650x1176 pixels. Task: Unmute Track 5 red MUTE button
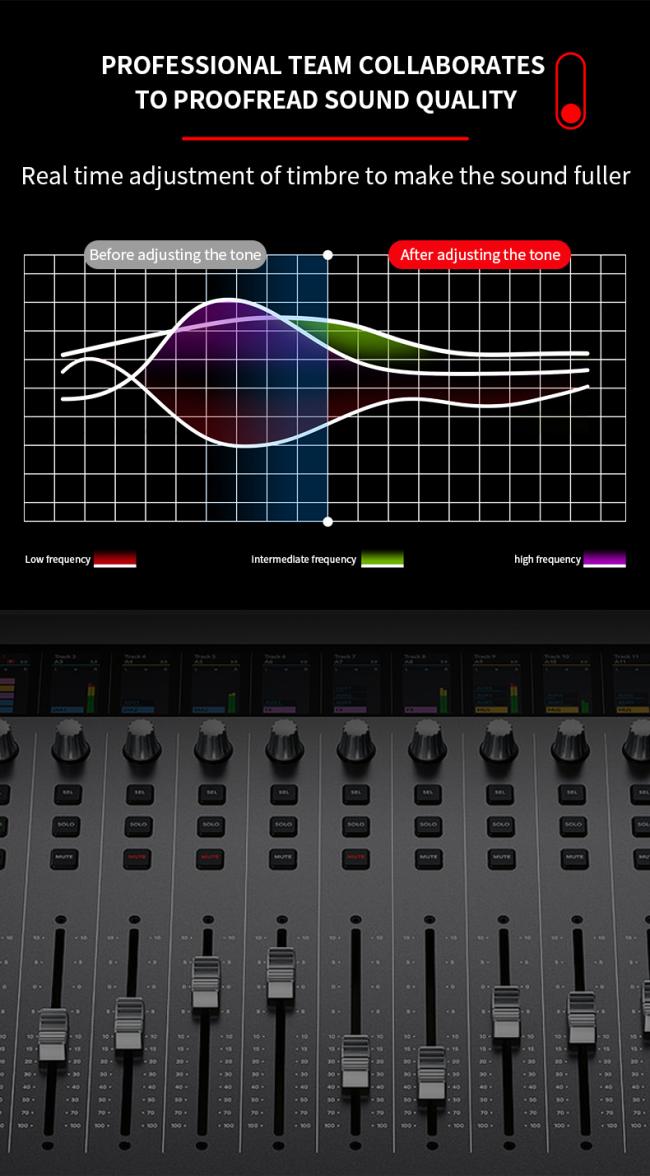pos(211,857)
